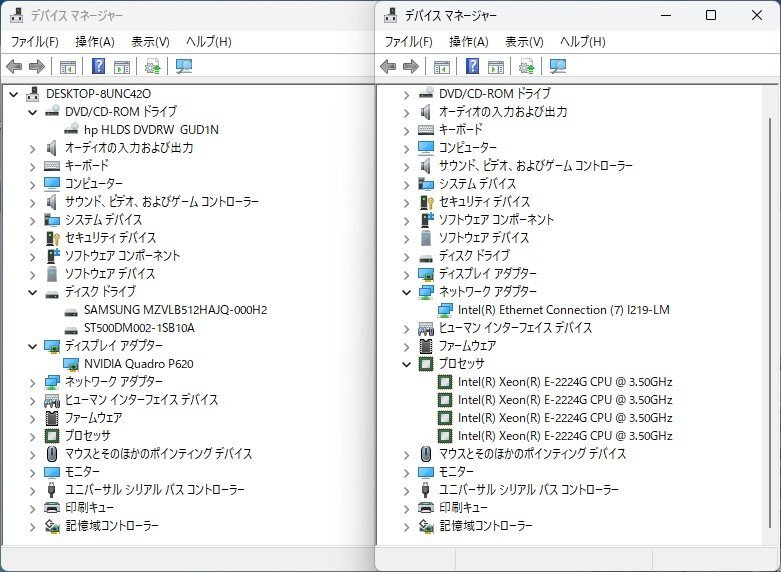Viewport: 781px width, 572px height.
Task: Expand モニター in right window
Action: pos(406,472)
